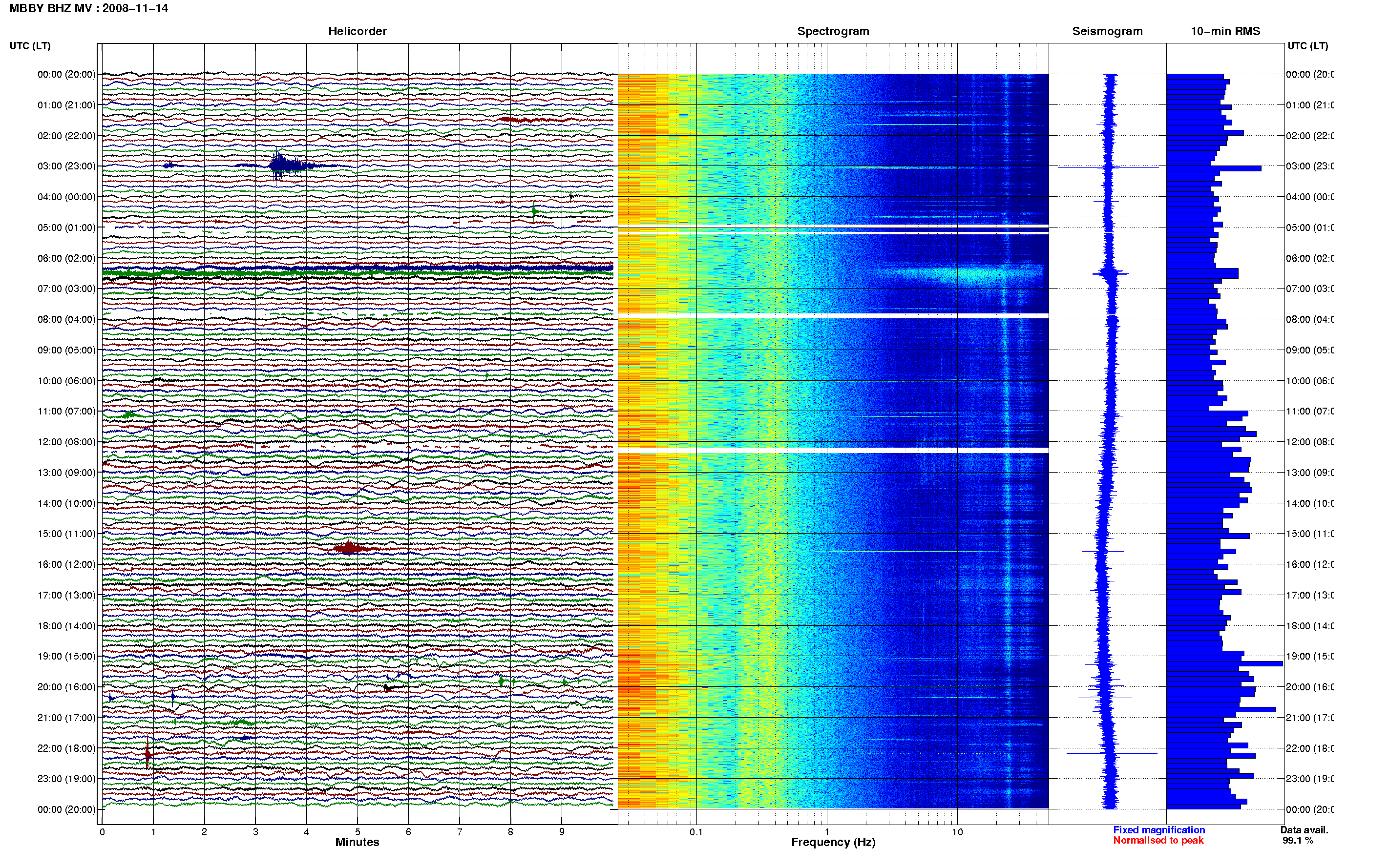Click the minute '0' tick label on helicorder axis
1389x868 pixels.
102,831
